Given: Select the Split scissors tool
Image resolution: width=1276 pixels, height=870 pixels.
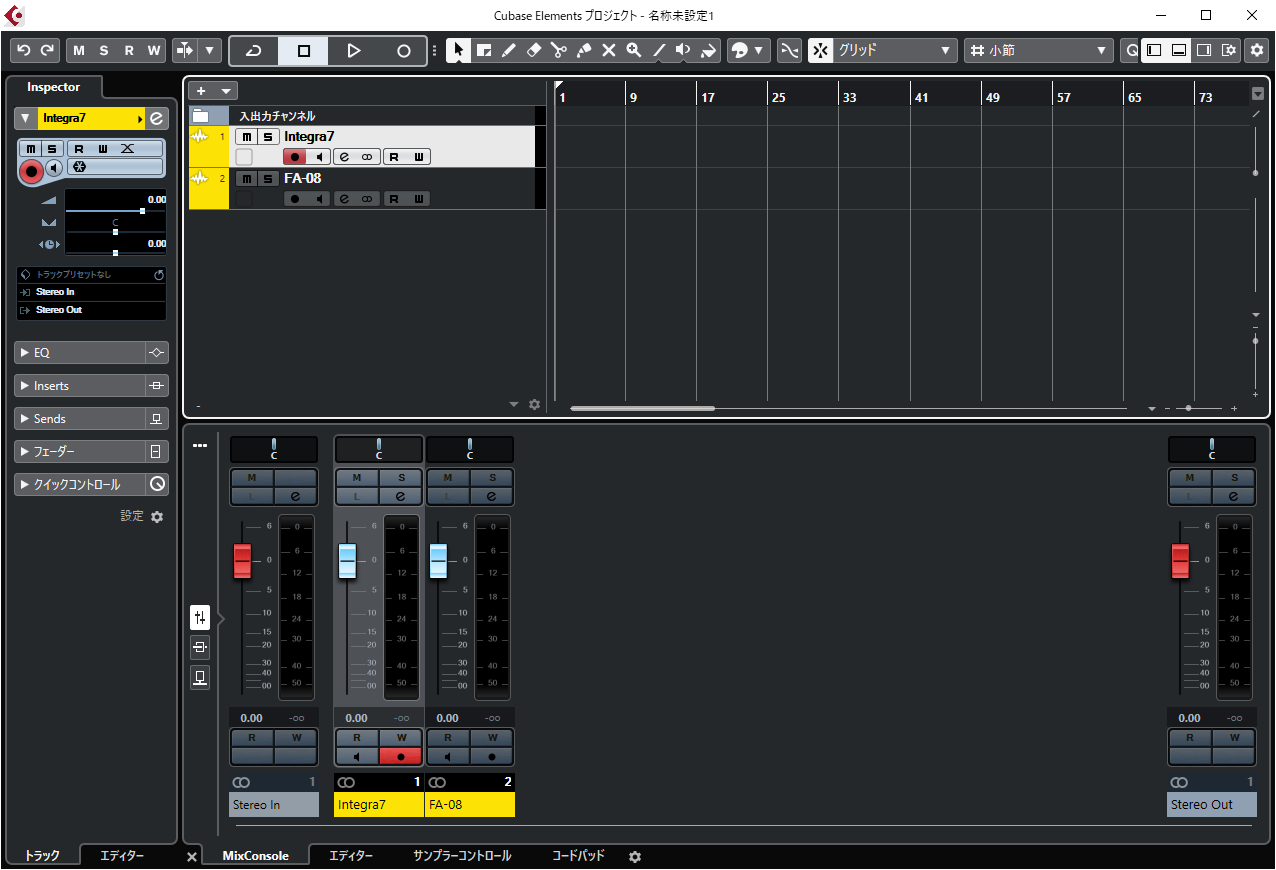Looking at the screenshot, I should (559, 50).
